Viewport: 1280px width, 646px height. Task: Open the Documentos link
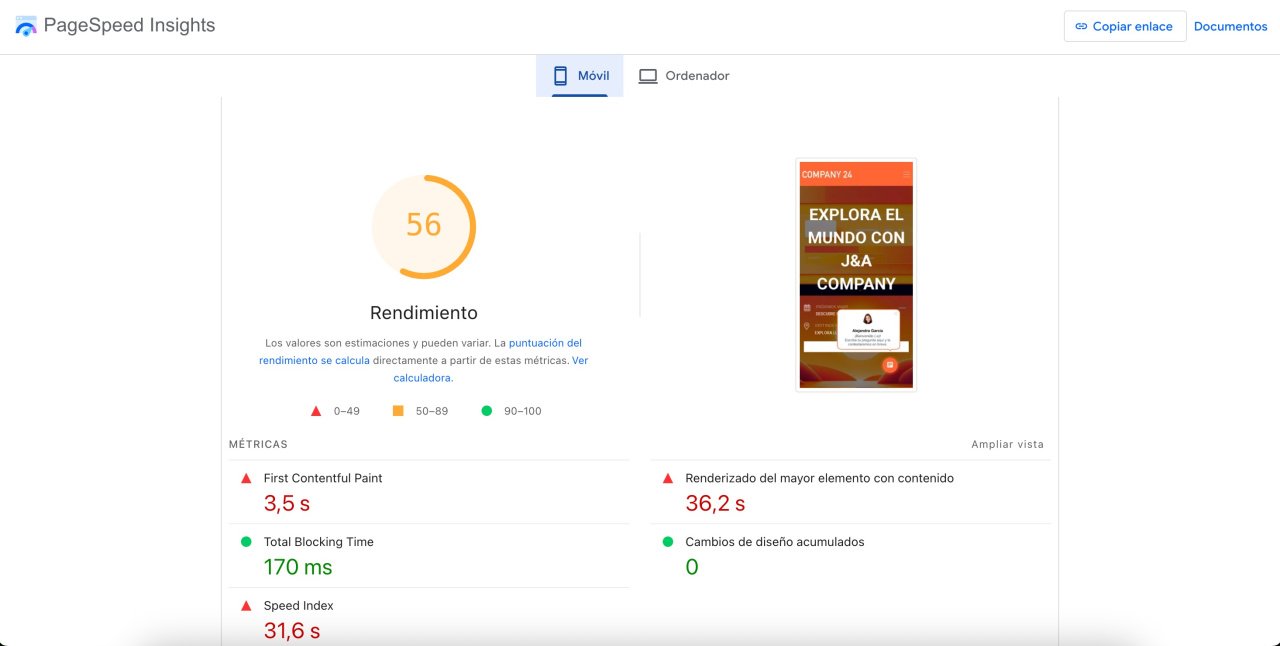pos(1230,27)
